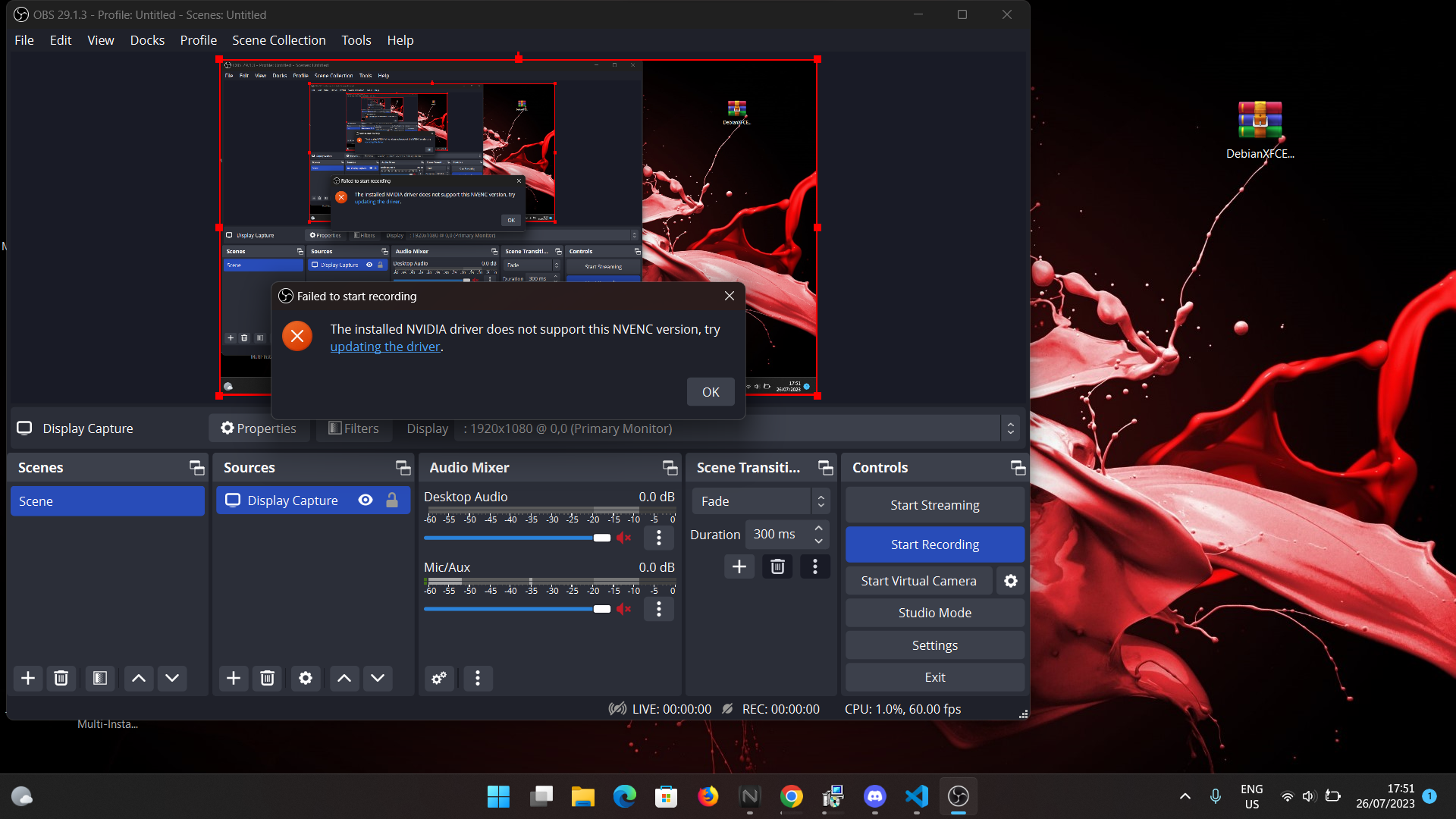
Task: Unlock the Display Capture source lock
Action: coord(392,500)
